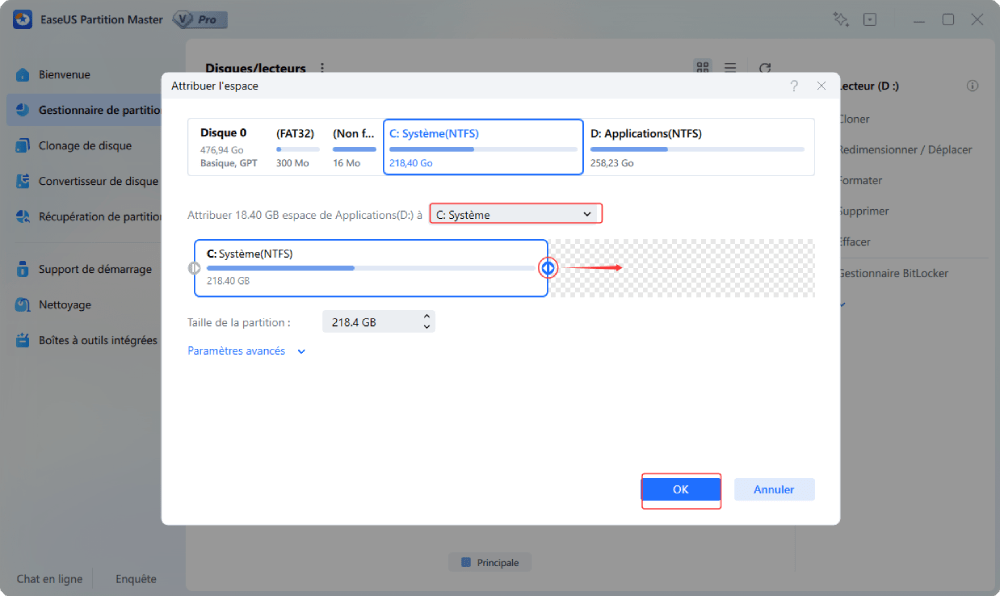Select the D: Applications(NTFS) partition block
Screen dimensions: 1000x596
698,147
